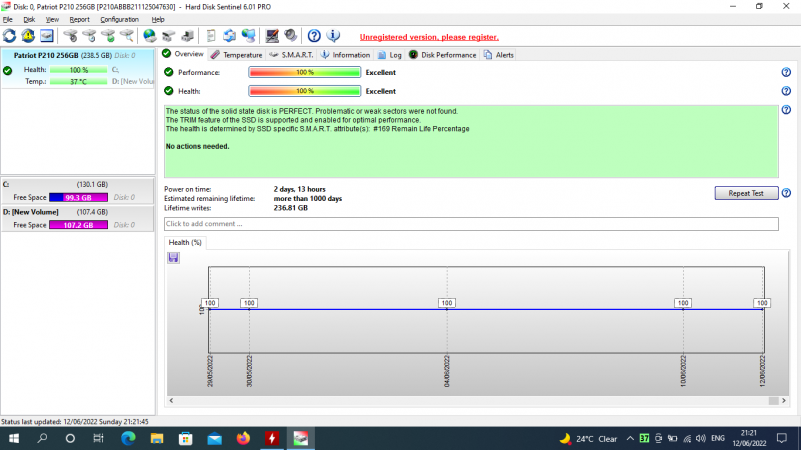
Task: Switch to the Information tab
Action: click(x=345, y=55)
